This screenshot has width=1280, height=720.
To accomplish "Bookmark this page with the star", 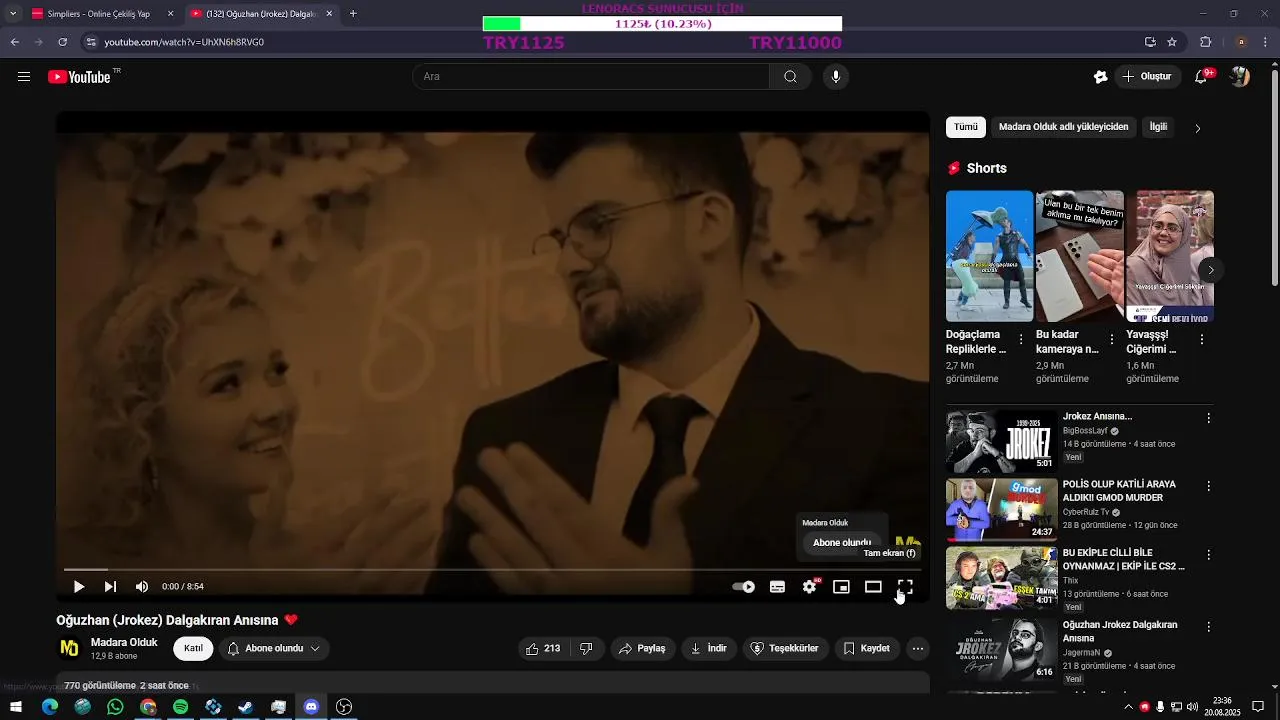I will point(1172,42).
